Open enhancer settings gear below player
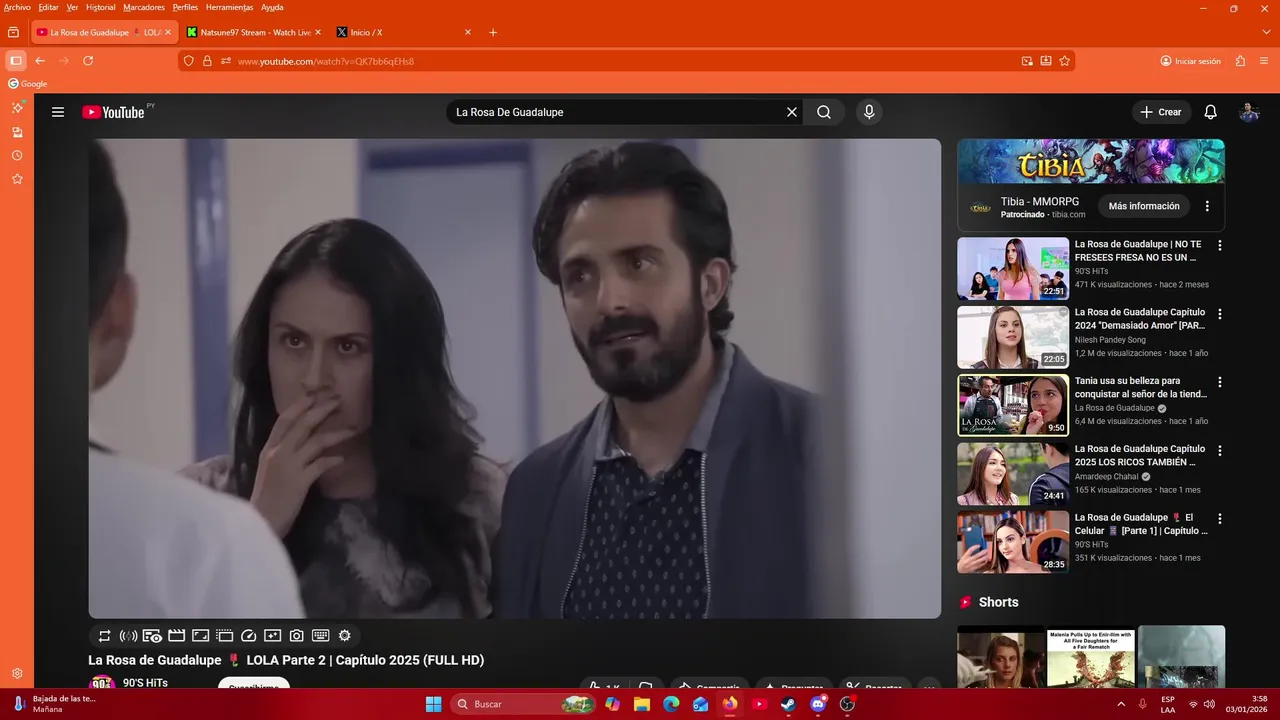 [x=345, y=636]
